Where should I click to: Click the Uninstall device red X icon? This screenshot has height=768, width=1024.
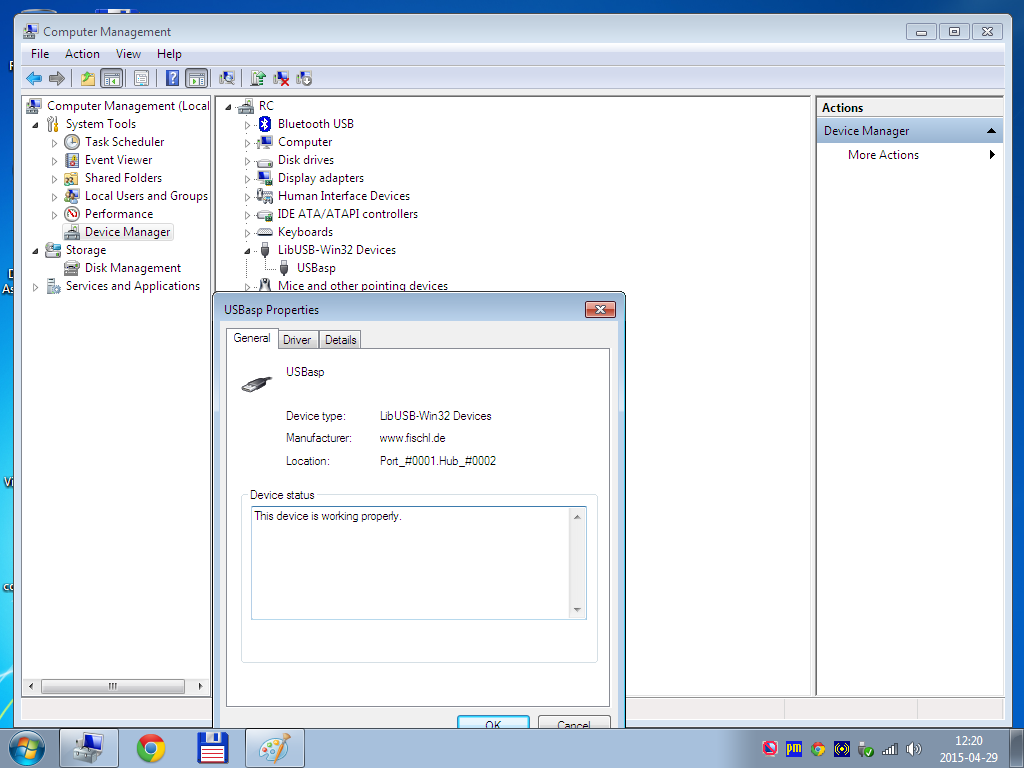coord(282,78)
